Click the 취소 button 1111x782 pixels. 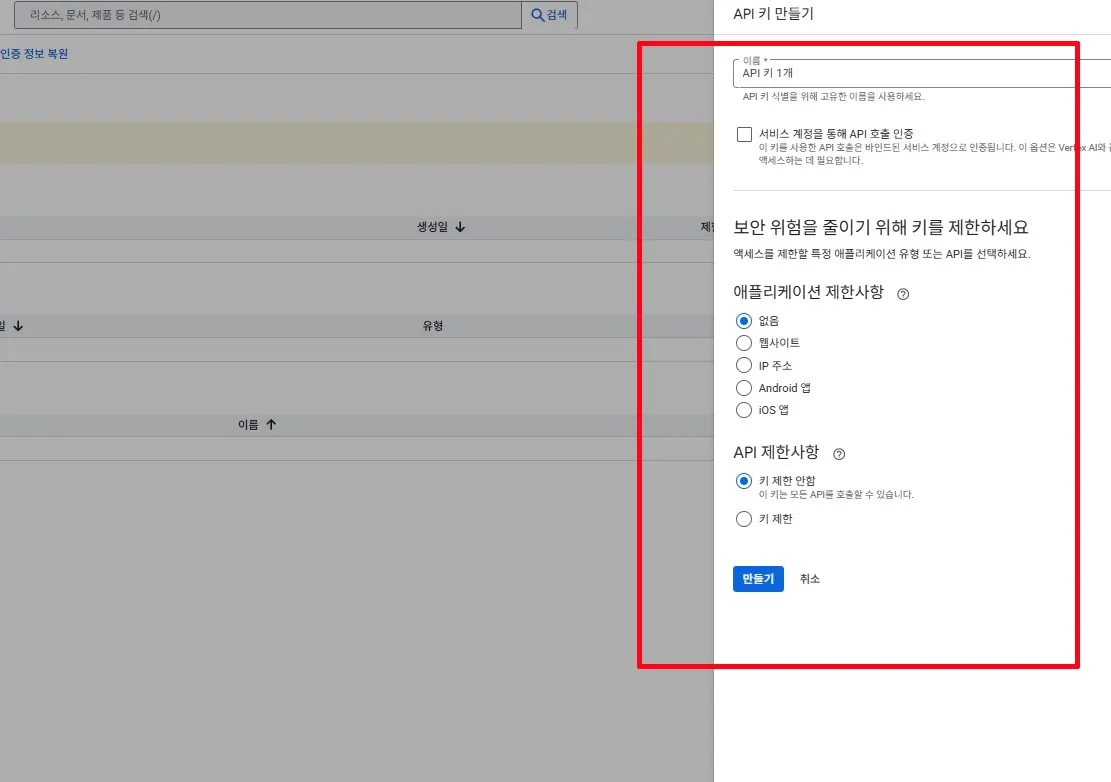(x=809, y=578)
